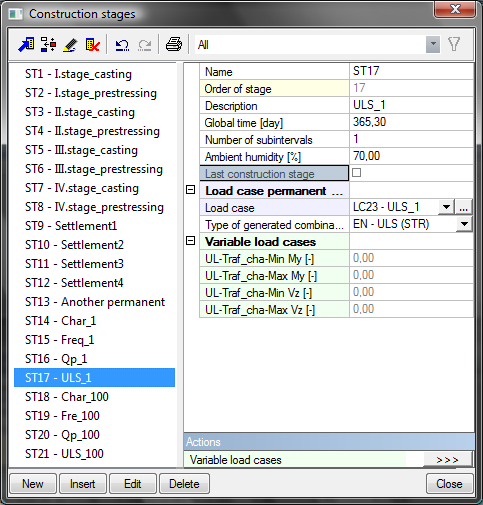Click the delete icon with red X

[x=93, y=45]
